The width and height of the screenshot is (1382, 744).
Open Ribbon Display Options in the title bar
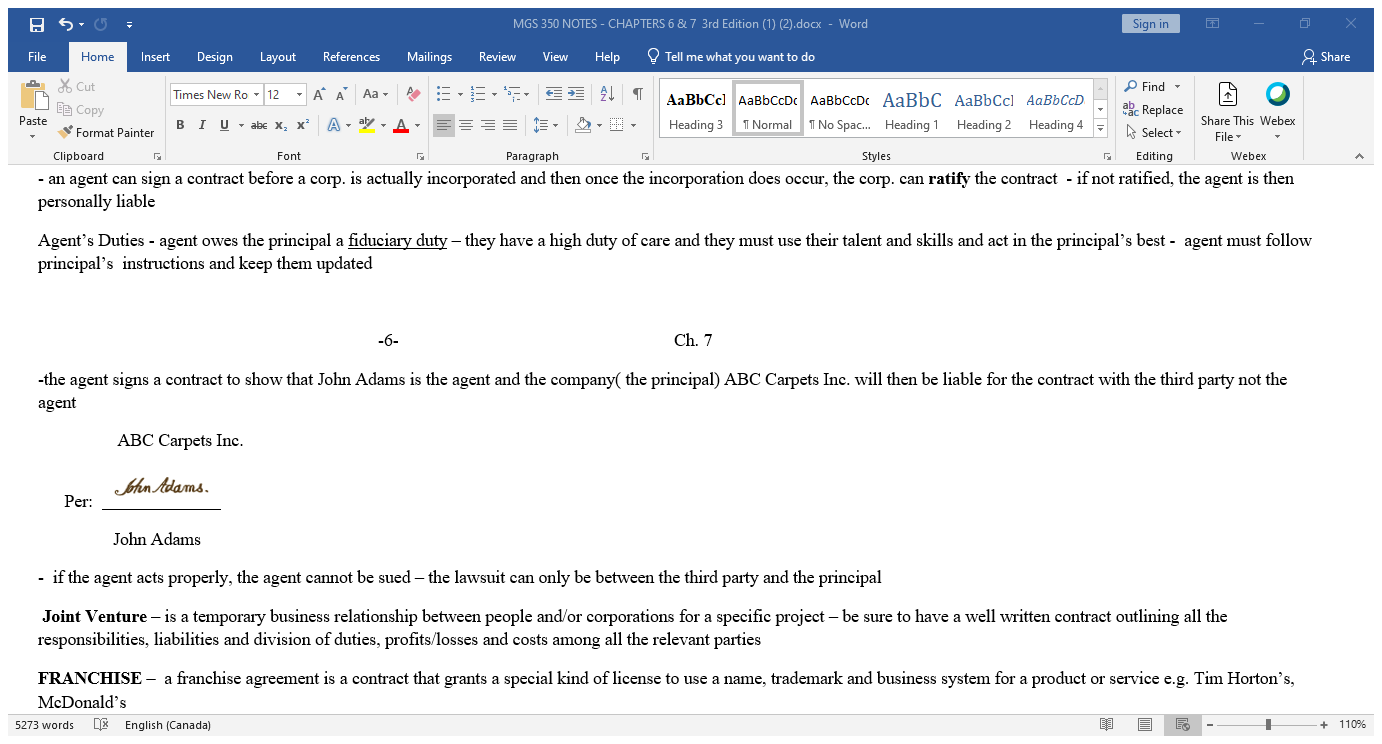point(1213,24)
